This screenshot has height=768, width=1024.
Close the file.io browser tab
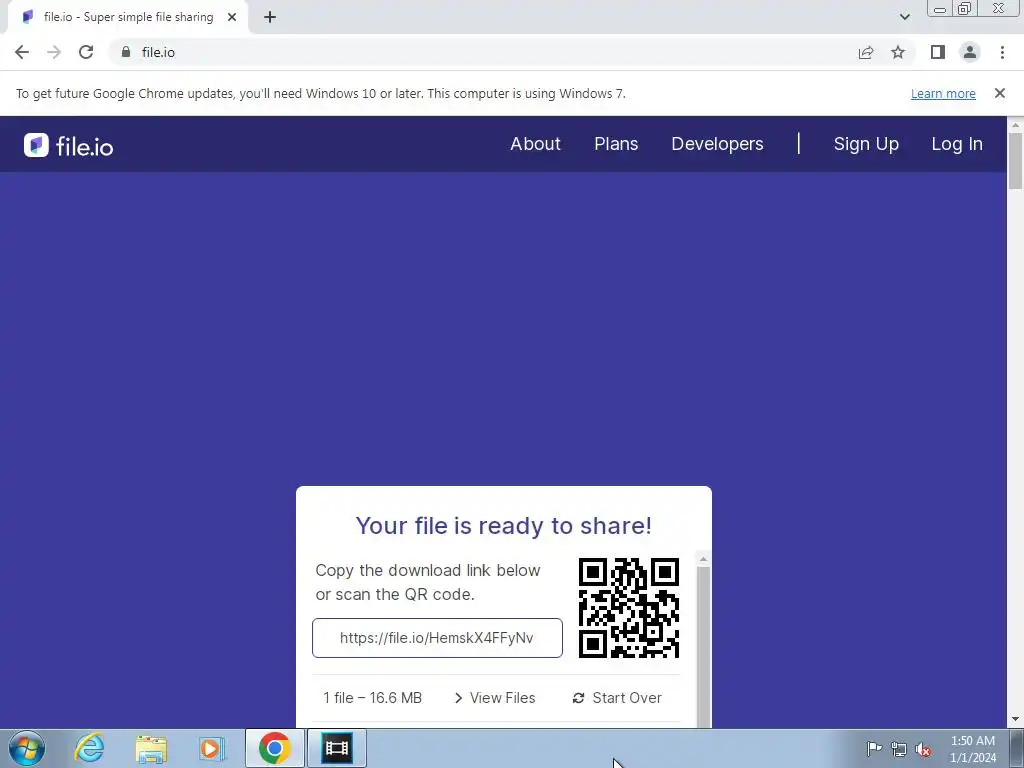tap(232, 17)
